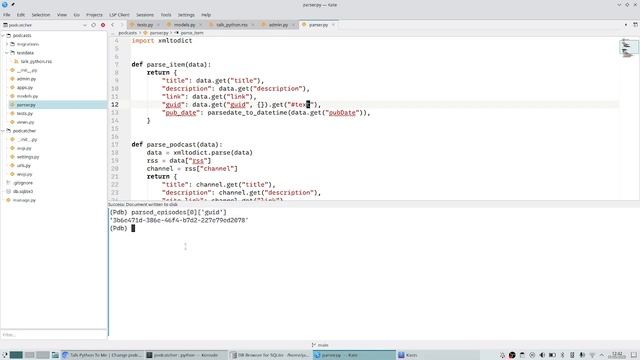
Task: Switch to the admin.py tab
Action: (x=278, y=25)
